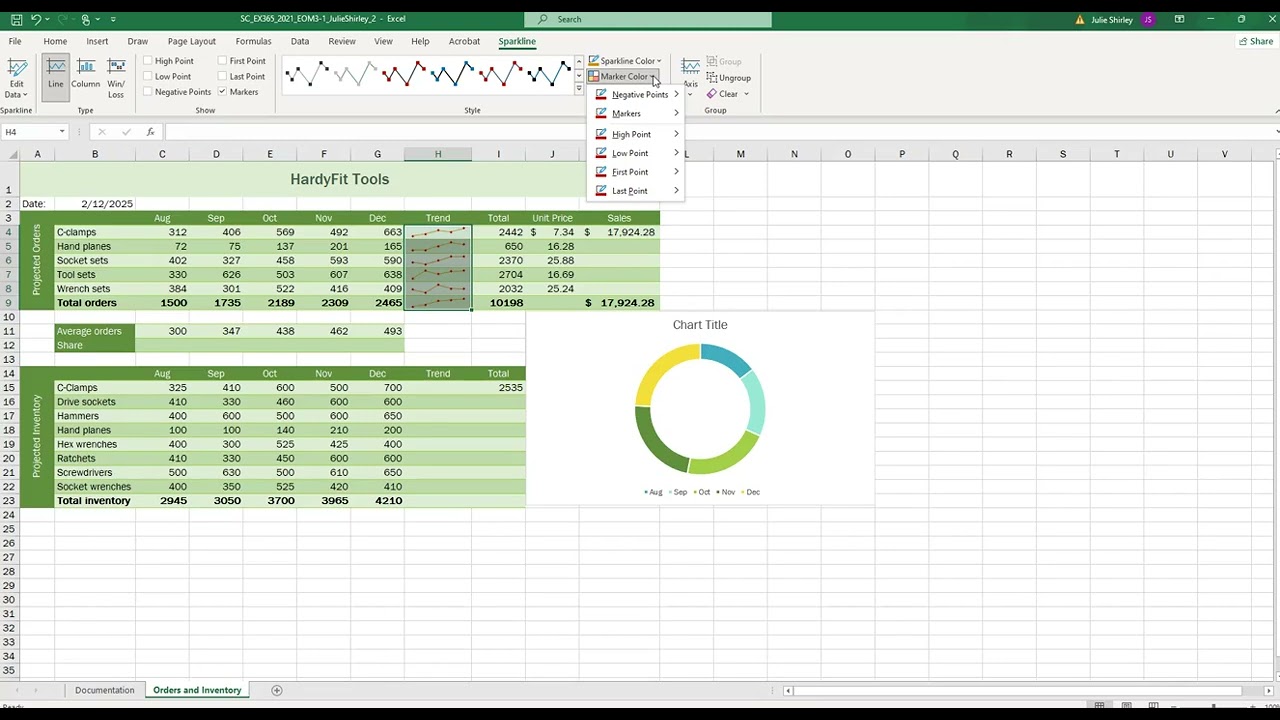The image size is (1280, 720).
Task: Open the Touch/Mouse mode icon
Action: click(x=86, y=19)
